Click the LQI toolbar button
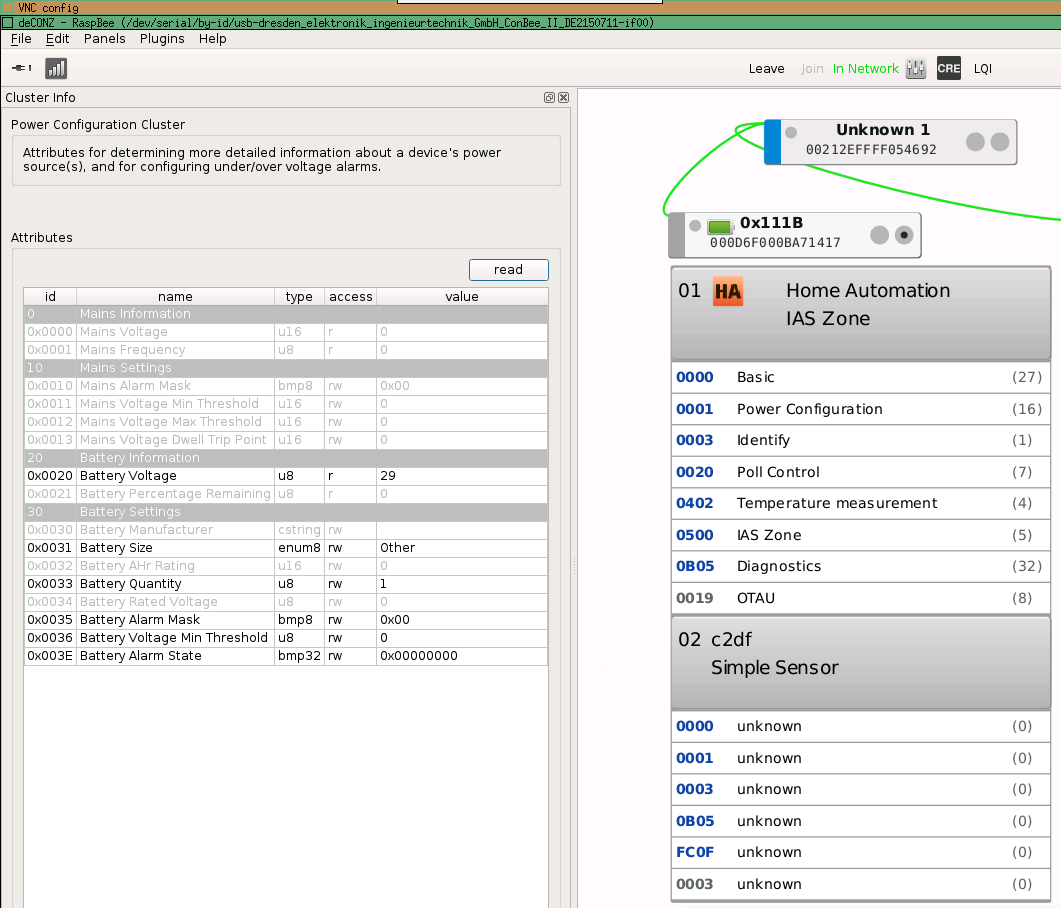Image resolution: width=1061 pixels, height=908 pixels. coord(983,68)
